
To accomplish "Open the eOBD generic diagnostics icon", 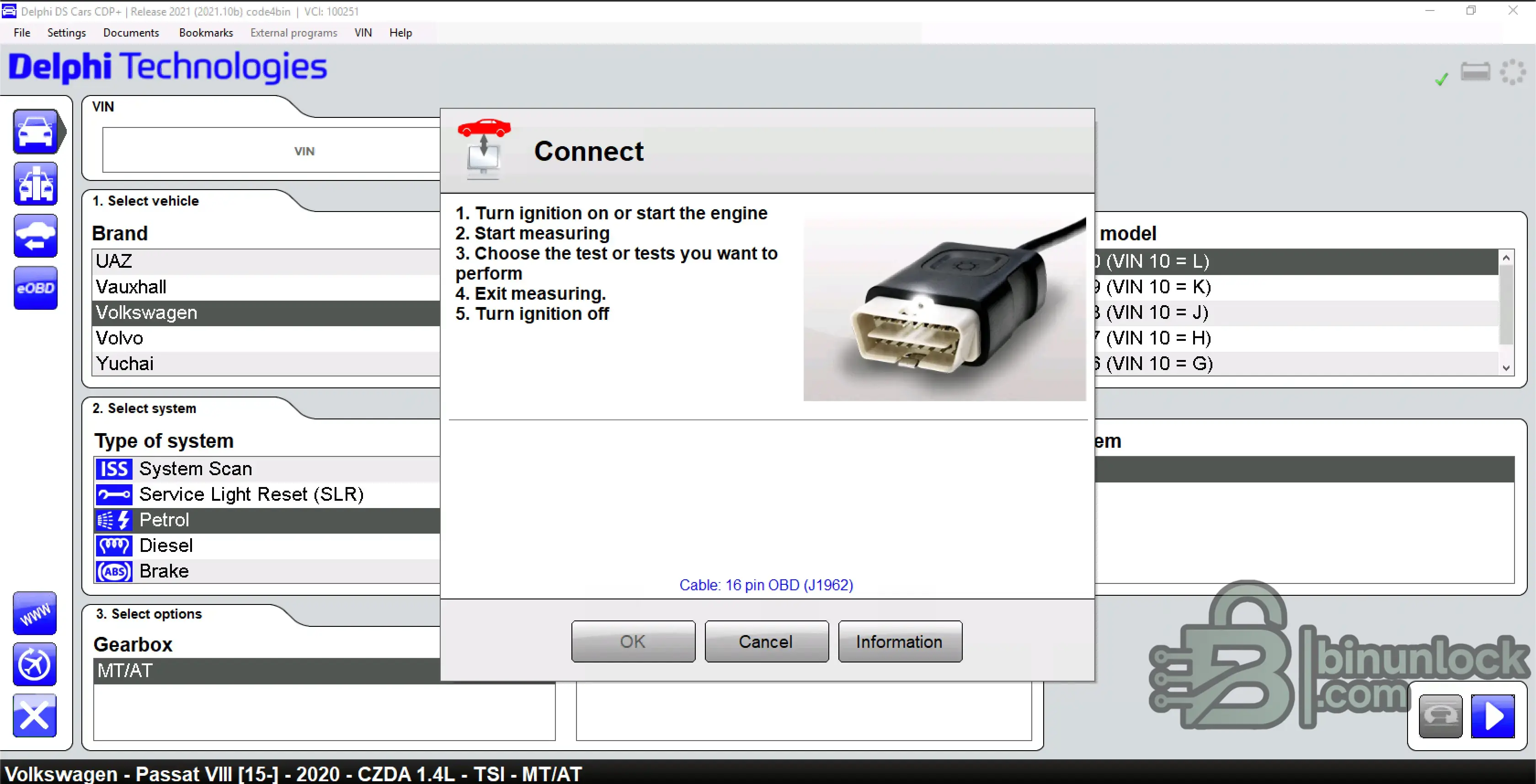I will click(36, 288).
